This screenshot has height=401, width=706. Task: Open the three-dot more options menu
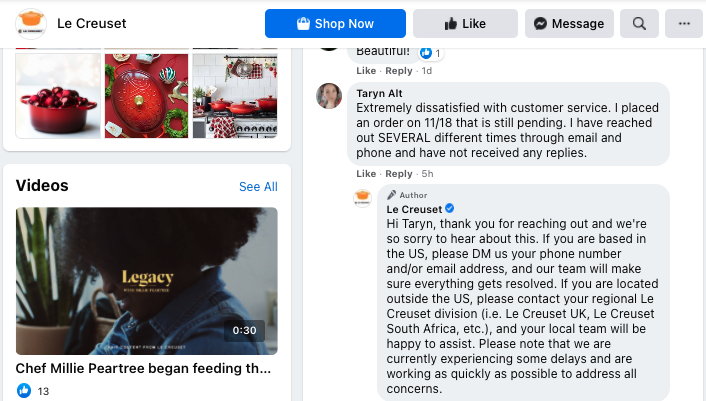pos(684,23)
